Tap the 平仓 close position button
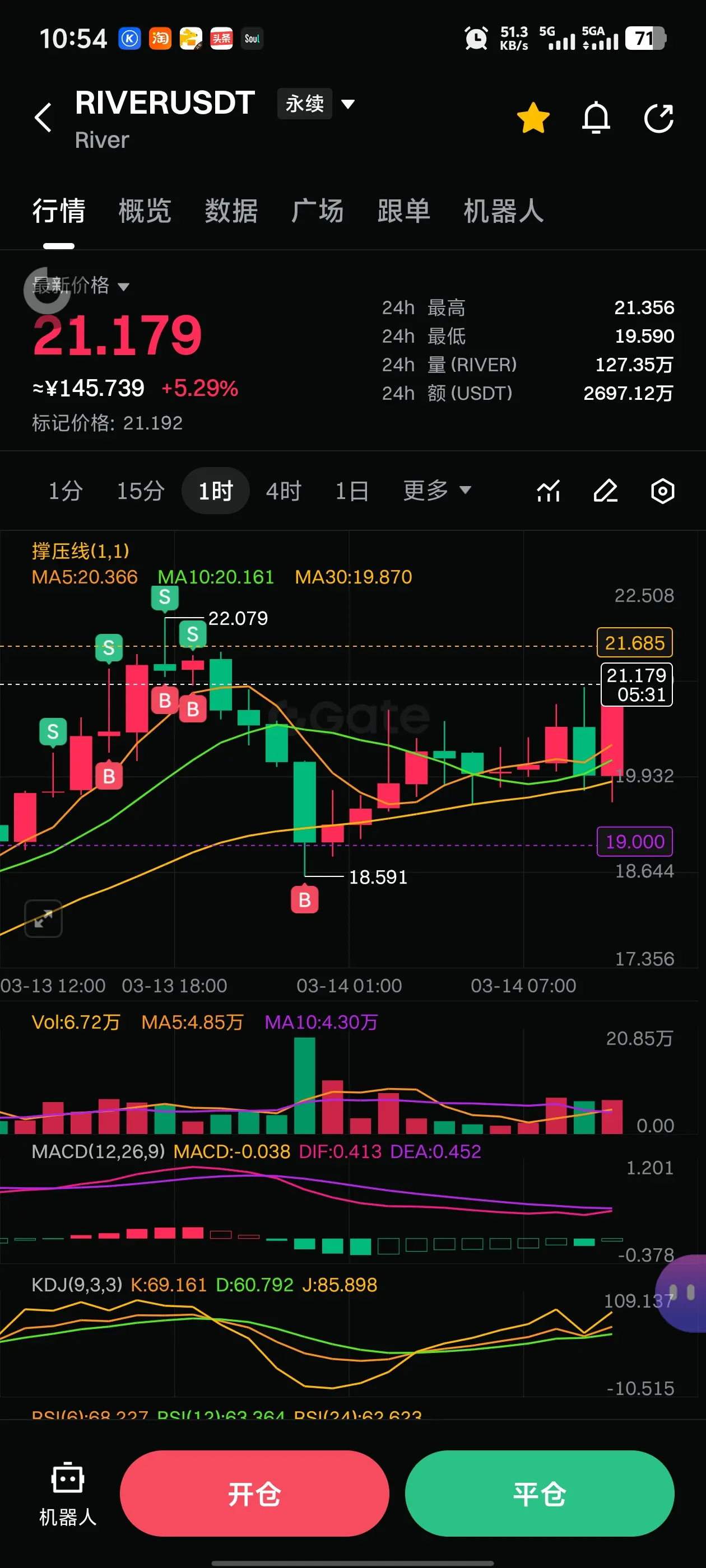706x1568 pixels. click(540, 1493)
